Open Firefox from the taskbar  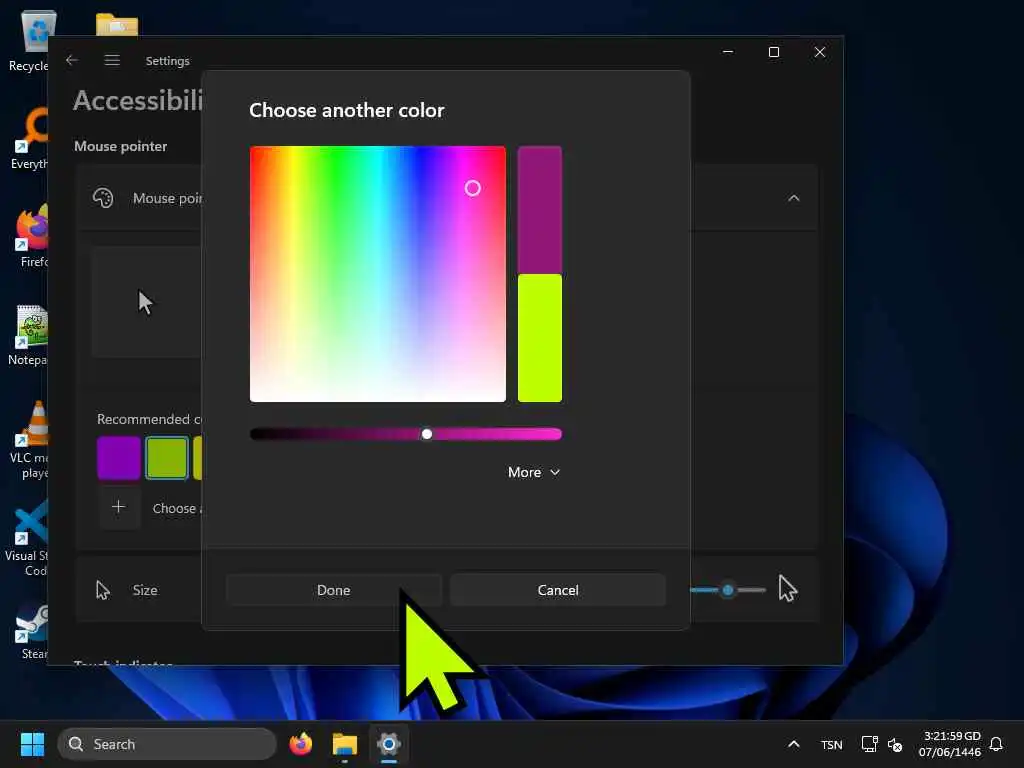point(300,744)
